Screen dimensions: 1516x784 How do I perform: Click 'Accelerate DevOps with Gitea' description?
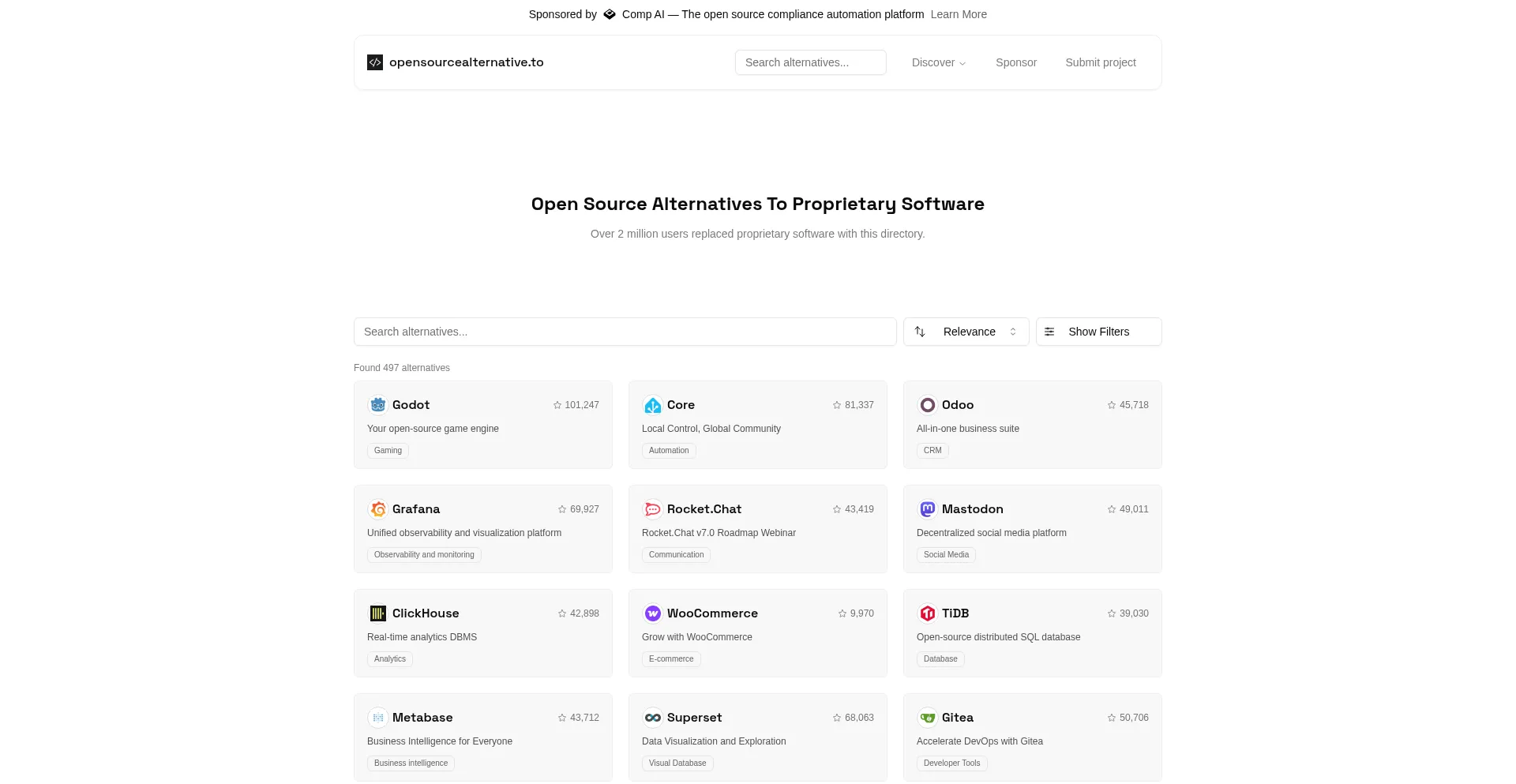(x=980, y=741)
